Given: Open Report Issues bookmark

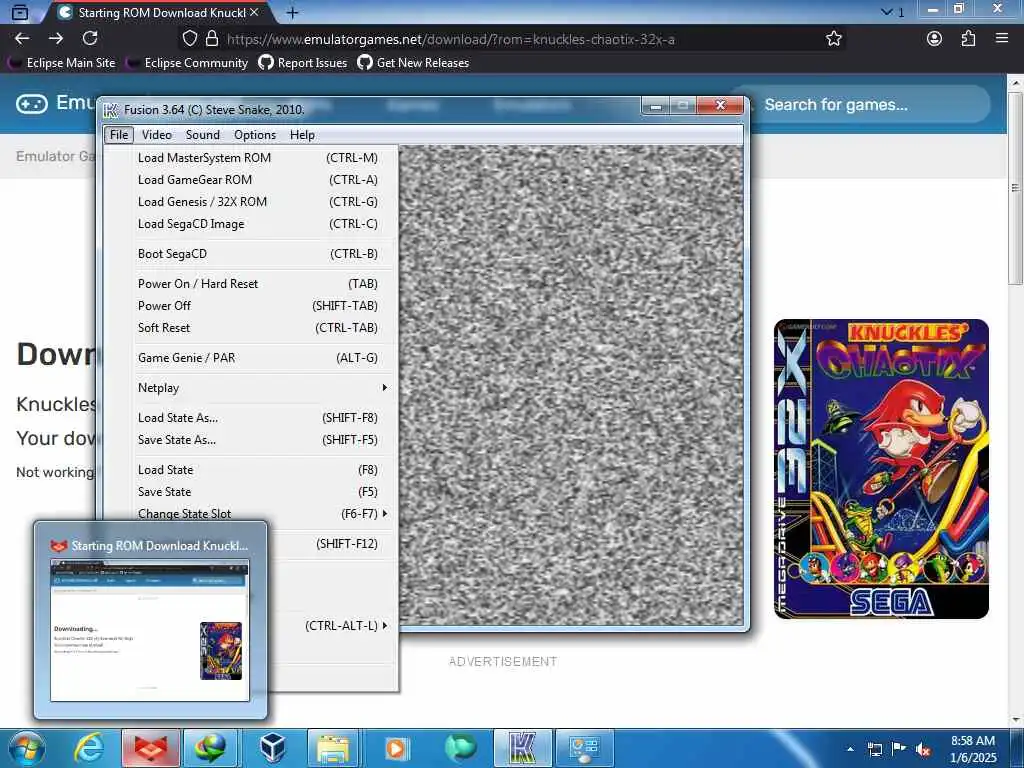Looking at the screenshot, I should coord(303,63).
